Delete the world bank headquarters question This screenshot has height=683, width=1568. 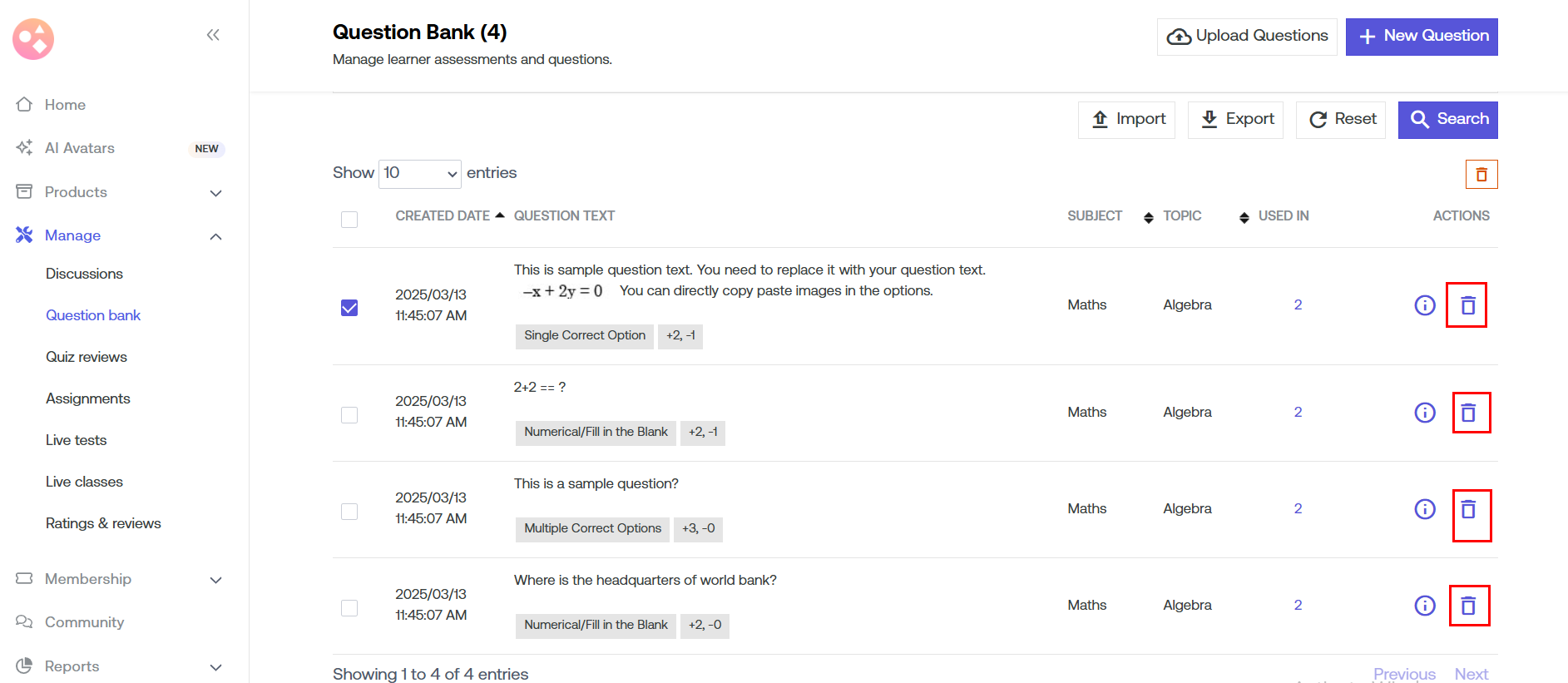tap(1468, 606)
